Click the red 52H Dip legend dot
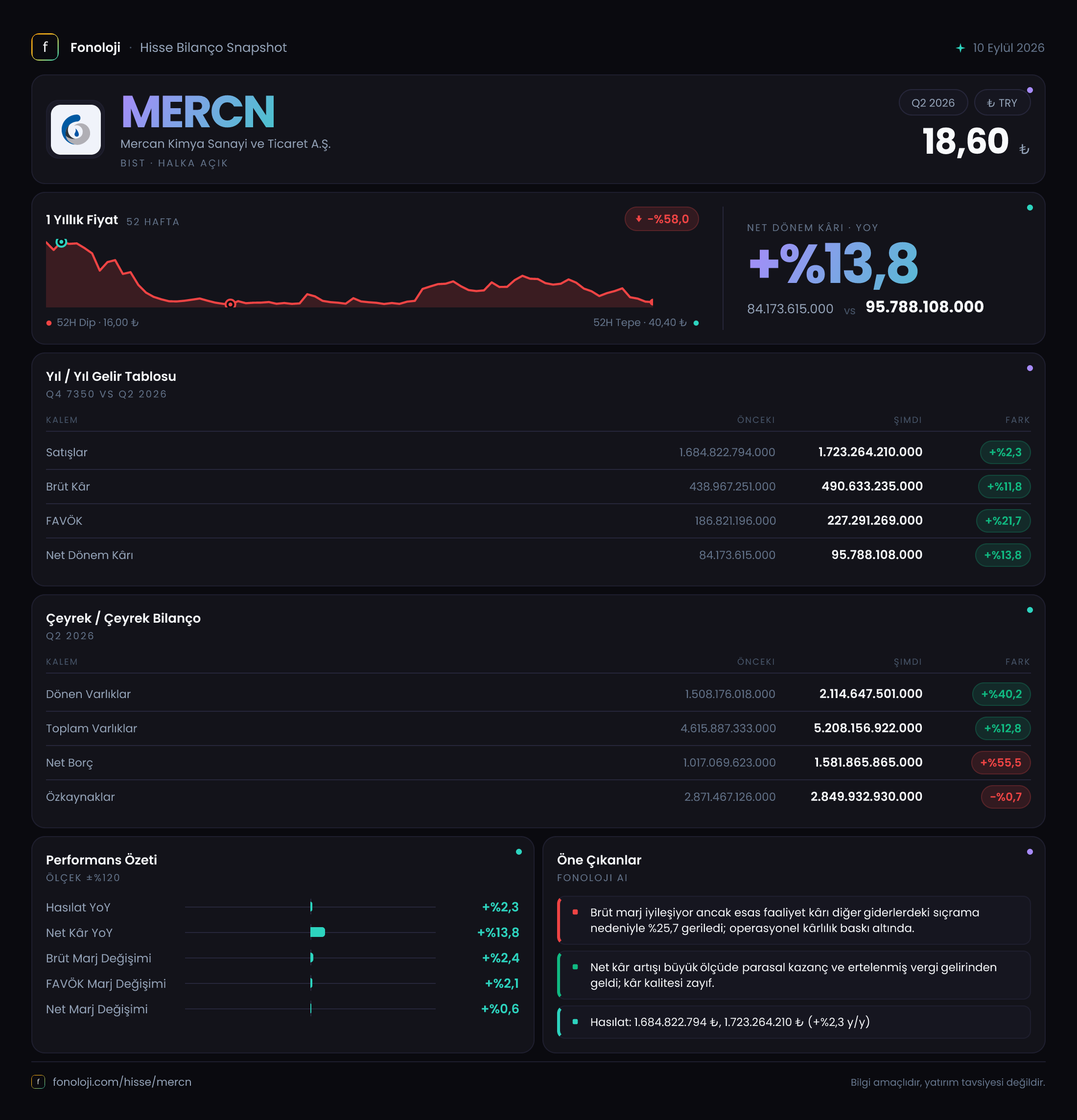The height and width of the screenshot is (1120, 1077). [x=49, y=323]
